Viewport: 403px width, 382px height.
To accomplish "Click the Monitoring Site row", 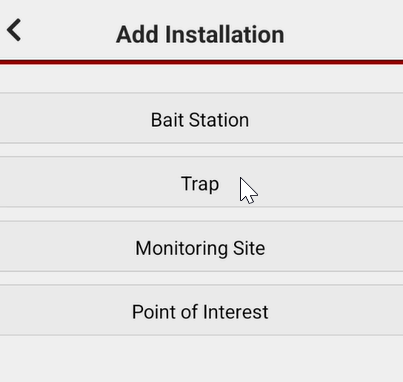I will (201, 246).
